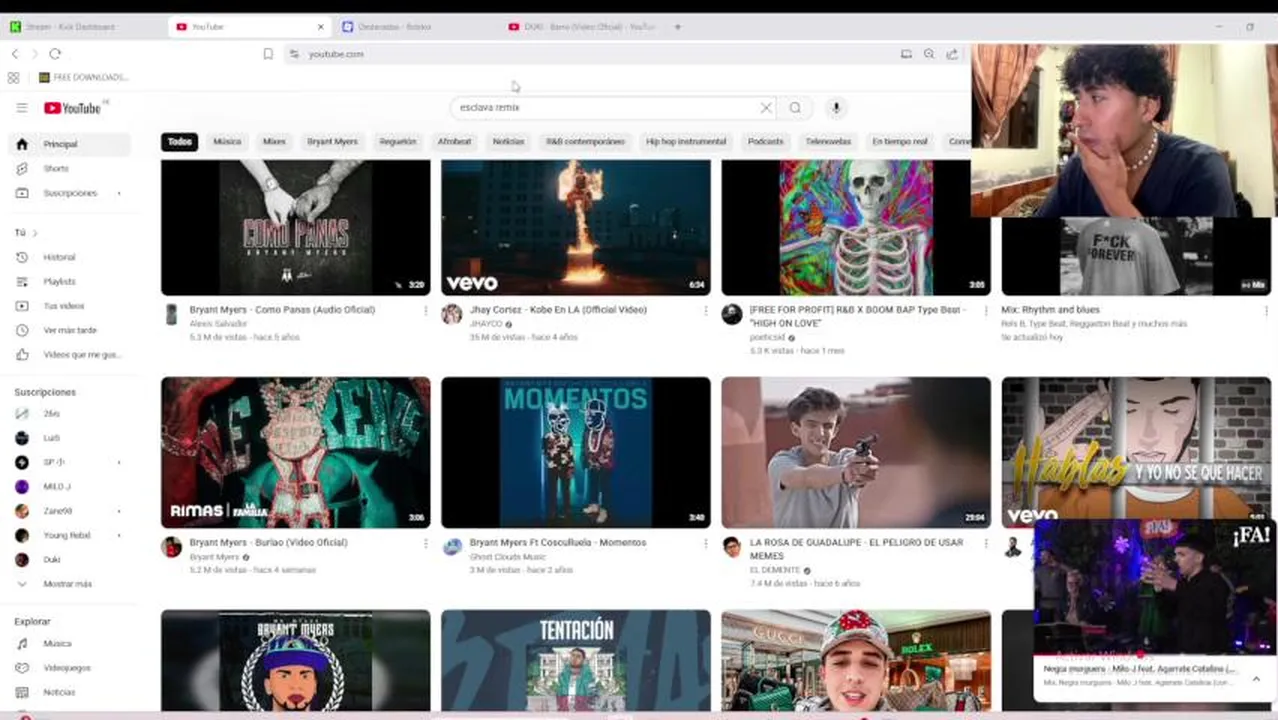
Task: Click the search magnifier button
Action: (x=795, y=108)
